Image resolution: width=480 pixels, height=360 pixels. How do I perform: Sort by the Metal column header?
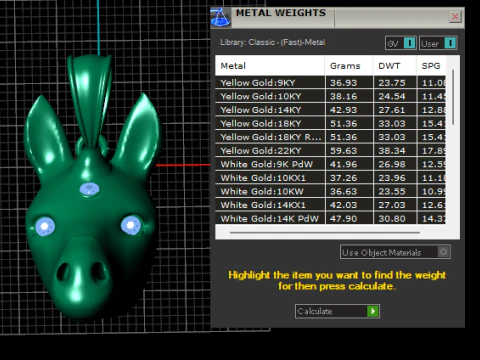pos(270,66)
